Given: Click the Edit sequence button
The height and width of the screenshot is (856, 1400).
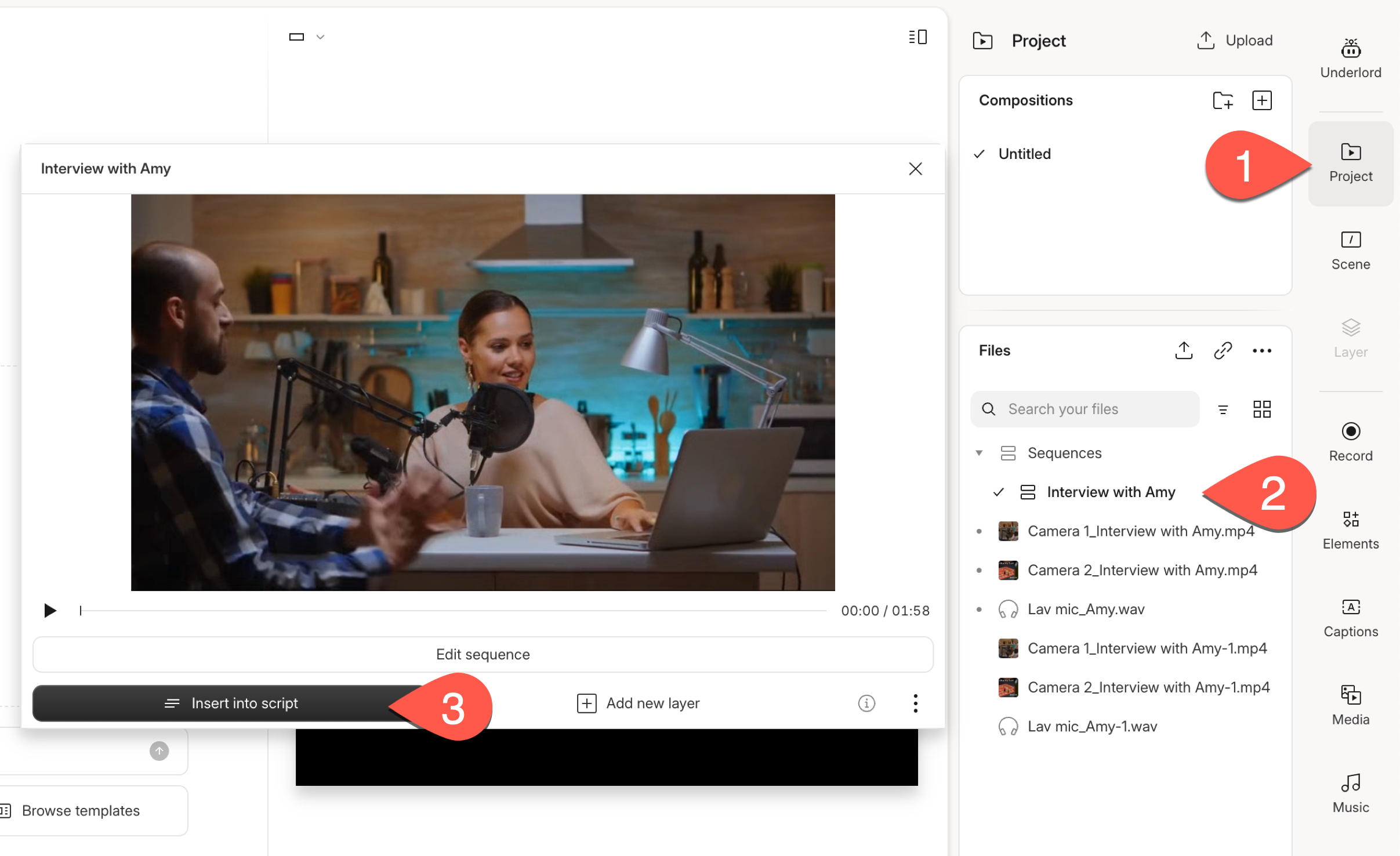Looking at the screenshot, I should [483, 654].
